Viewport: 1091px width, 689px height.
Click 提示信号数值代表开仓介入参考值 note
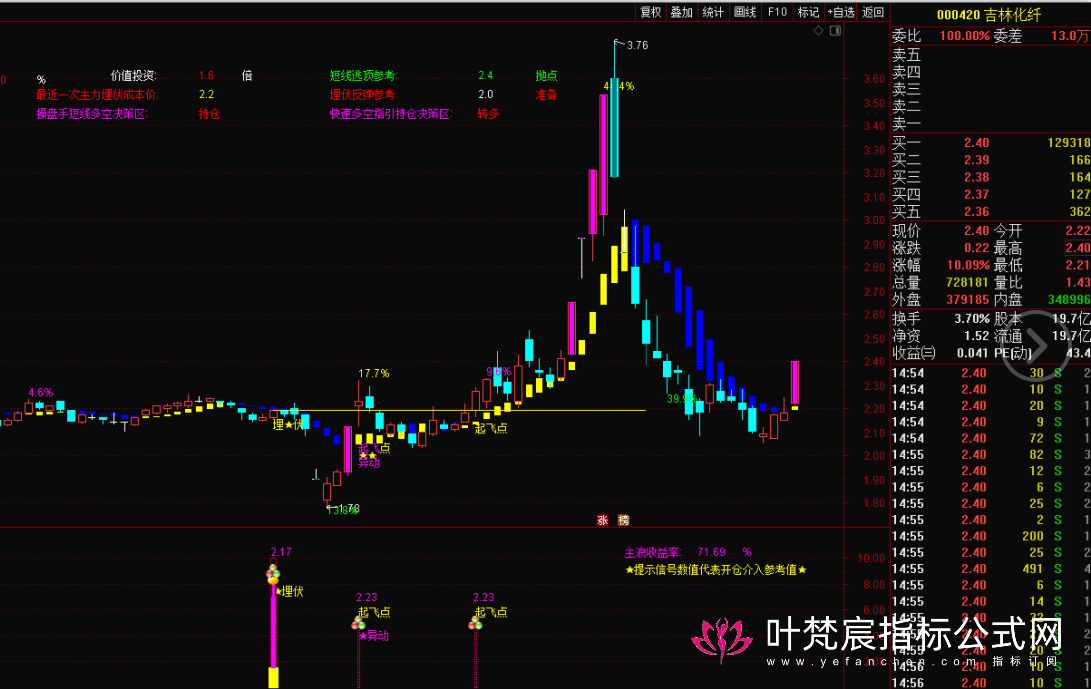pos(716,570)
